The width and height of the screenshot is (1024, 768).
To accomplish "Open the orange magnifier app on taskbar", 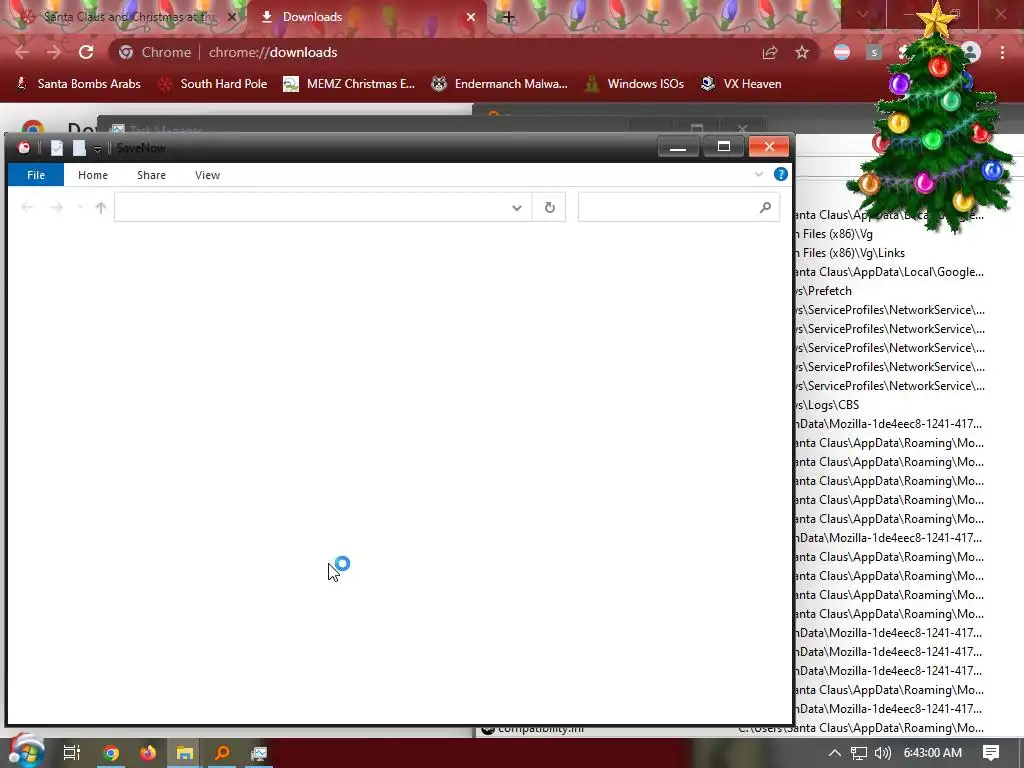I will [x=222, y=753].
